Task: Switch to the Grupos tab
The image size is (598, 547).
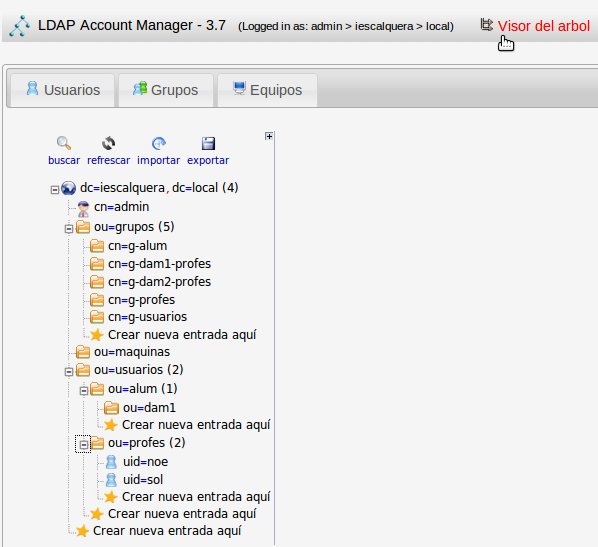Action: click(x=166, y=90)
